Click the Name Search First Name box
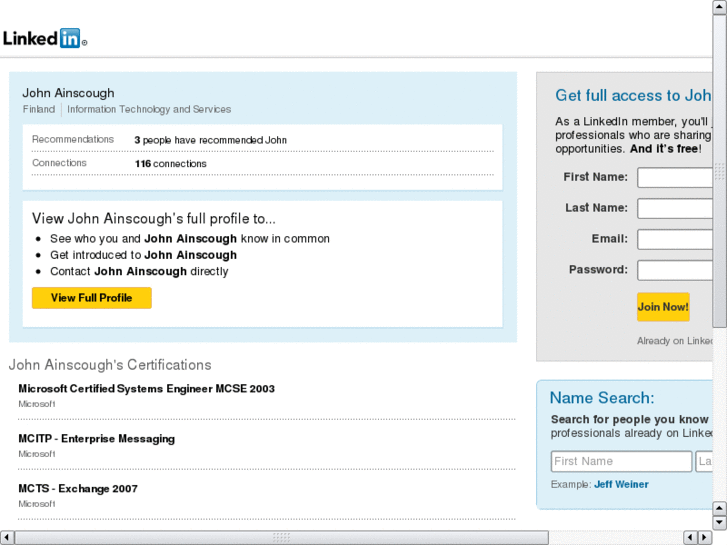 pyautogui.click(x=621, y=462)
